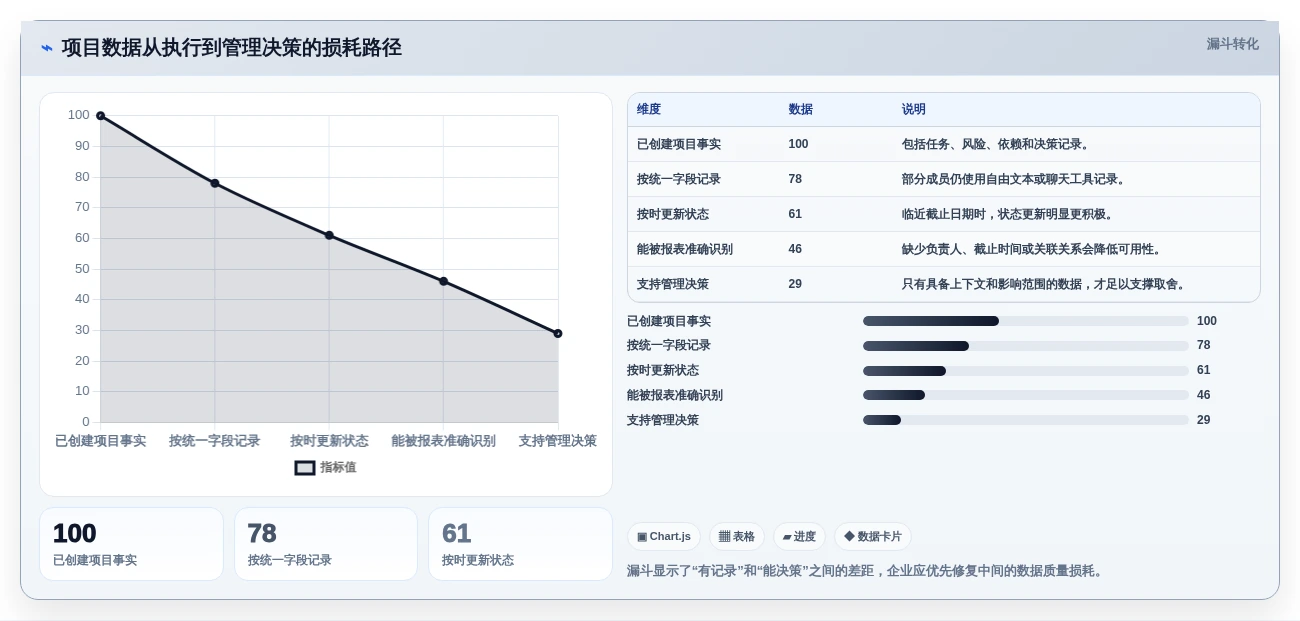
Task: Click the 已创建项目事实 progress bar
Action: [x=1025, y=321]
